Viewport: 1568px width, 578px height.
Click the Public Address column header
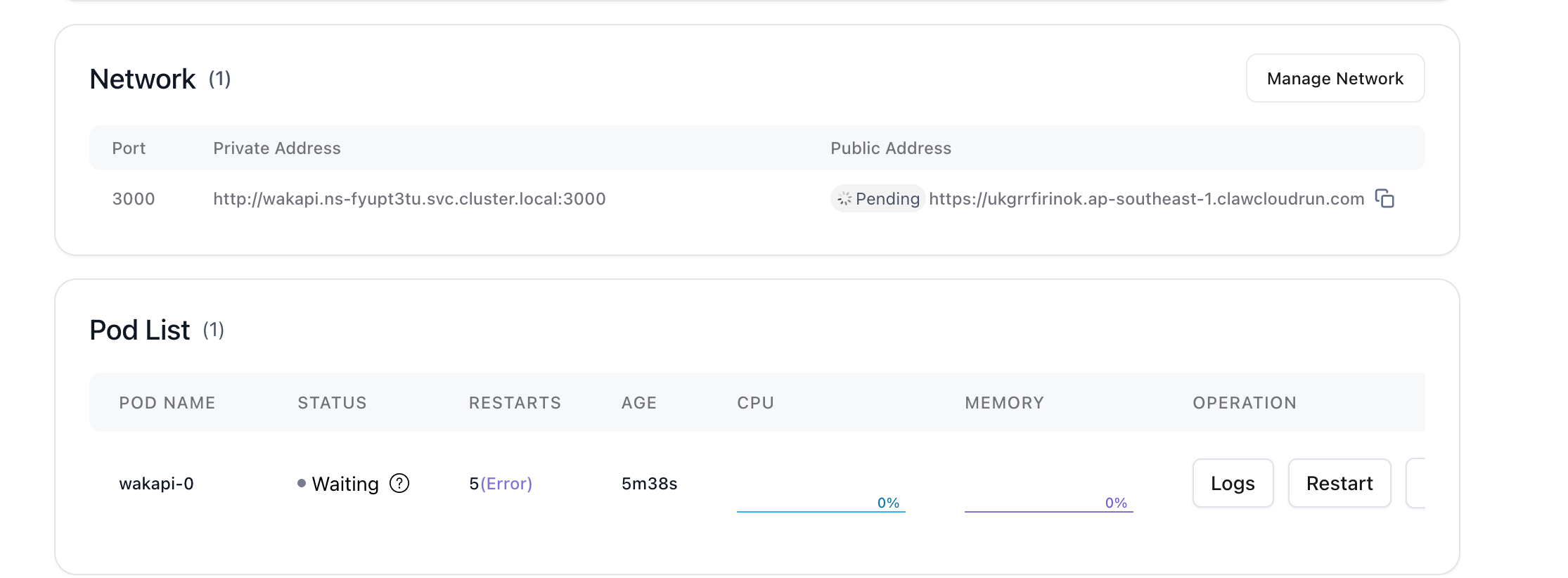point(891,148)
